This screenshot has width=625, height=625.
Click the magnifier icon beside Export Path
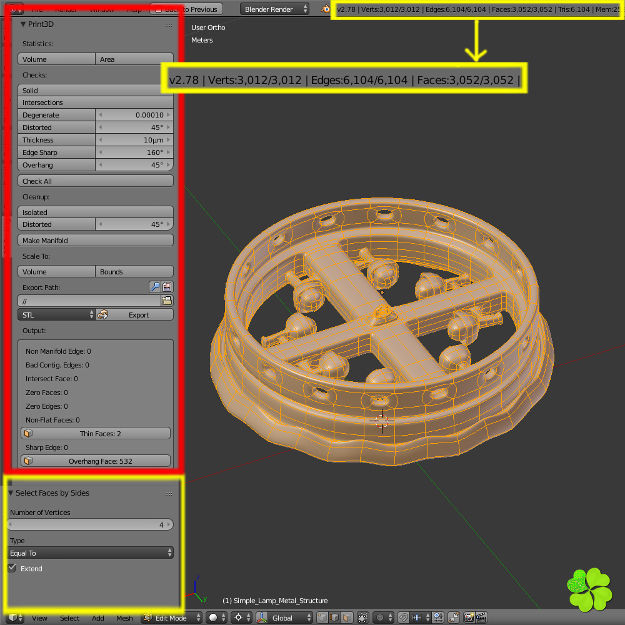[x=155, y=287]
